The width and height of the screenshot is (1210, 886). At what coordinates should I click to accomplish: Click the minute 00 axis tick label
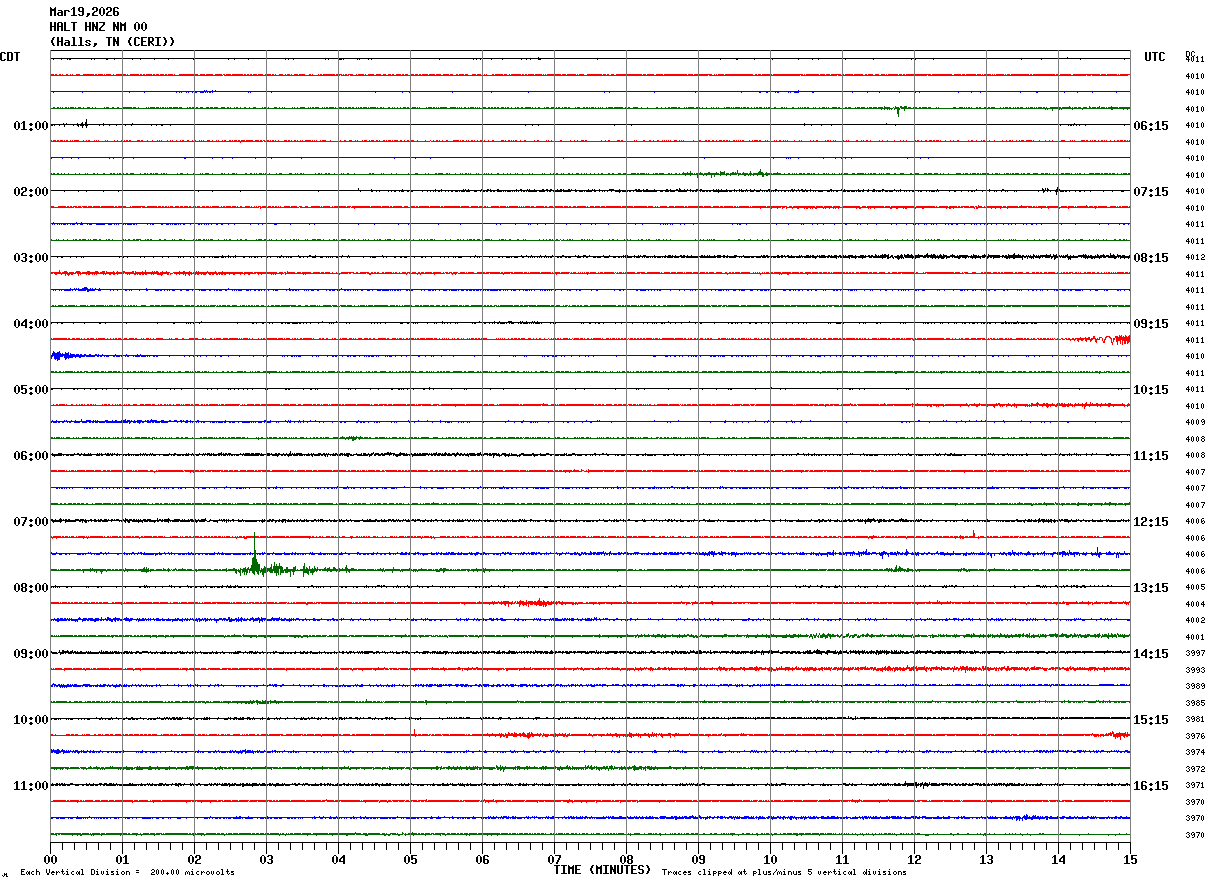click(50, 859)
